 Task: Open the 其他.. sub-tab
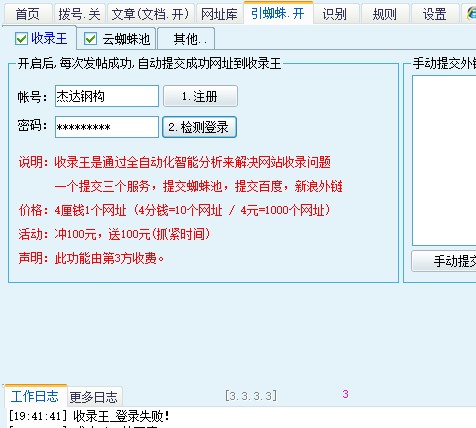186,39
